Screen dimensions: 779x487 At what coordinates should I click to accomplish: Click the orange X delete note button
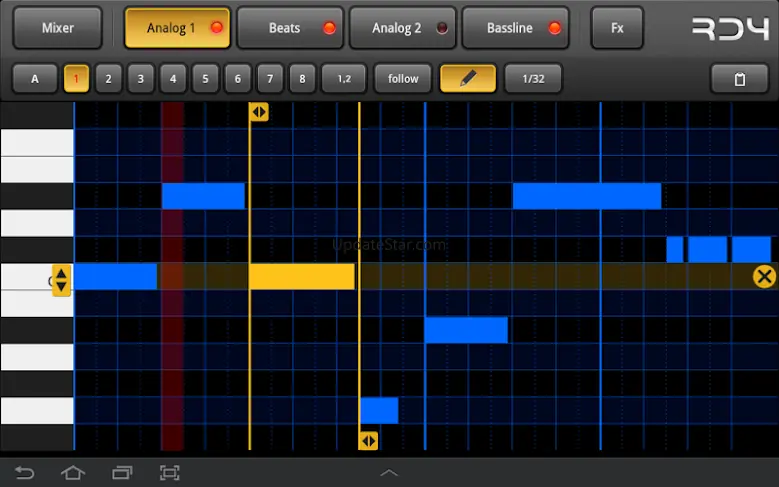[x=764, y=277]
